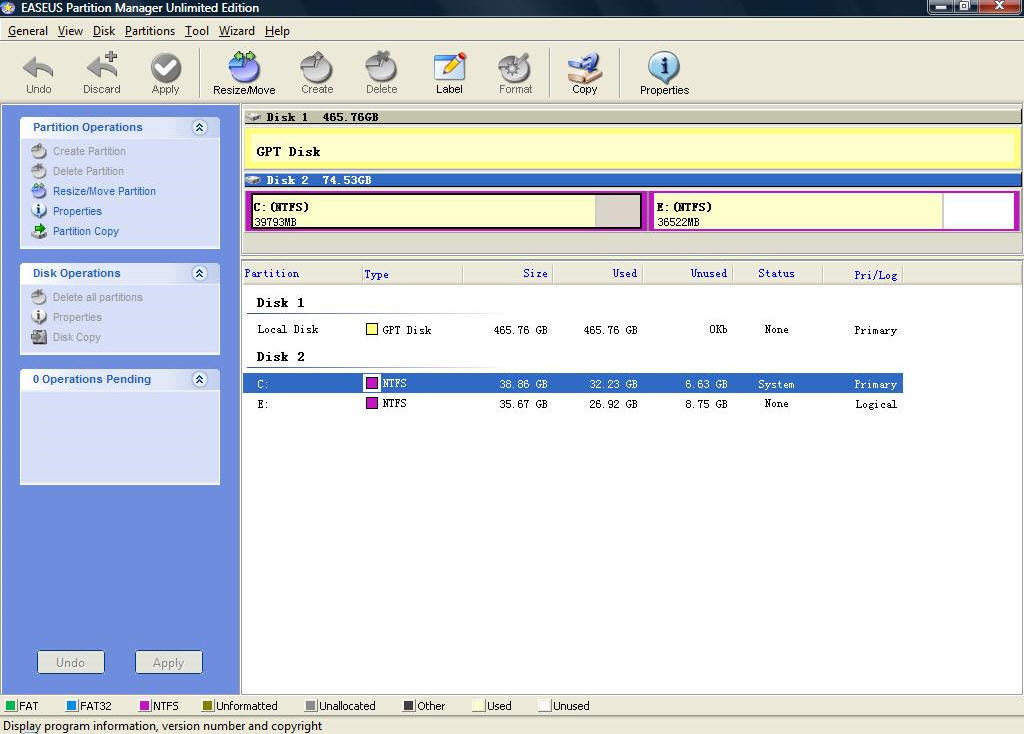1024x734 pixels.
Task: Click Create Partition icon in sidebar
Action: (x=39, y=151)
